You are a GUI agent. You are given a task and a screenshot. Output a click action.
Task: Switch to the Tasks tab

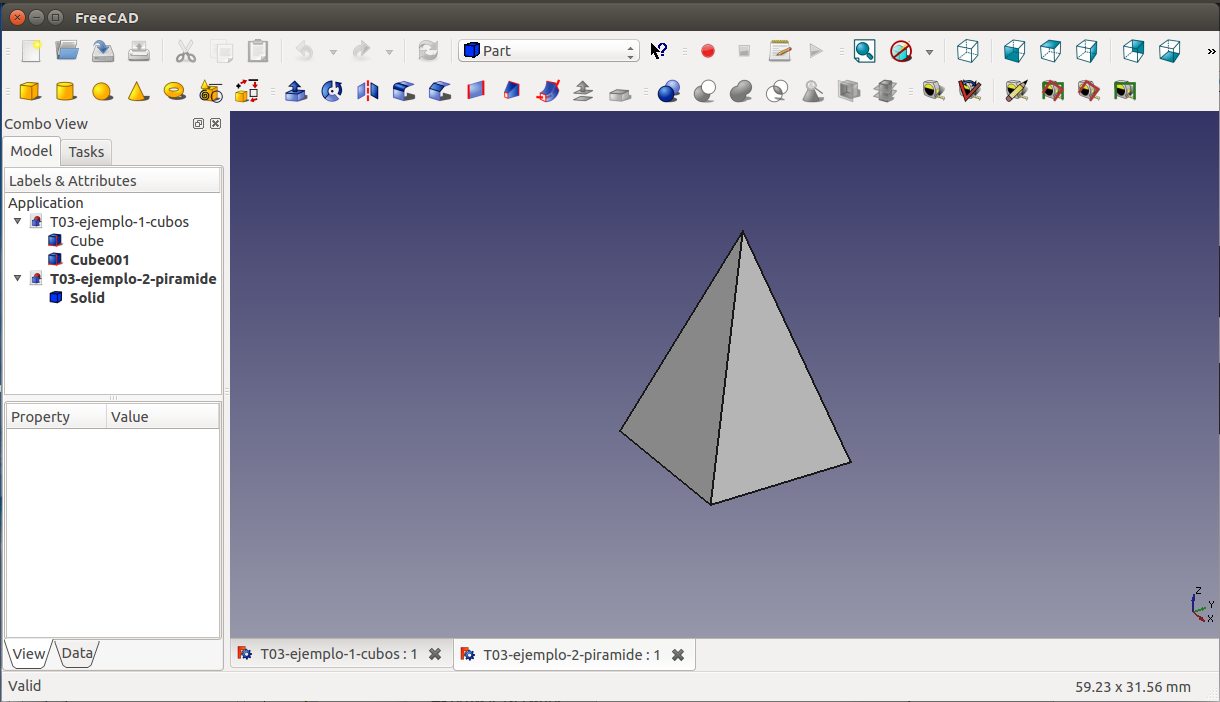click(86, 152)
